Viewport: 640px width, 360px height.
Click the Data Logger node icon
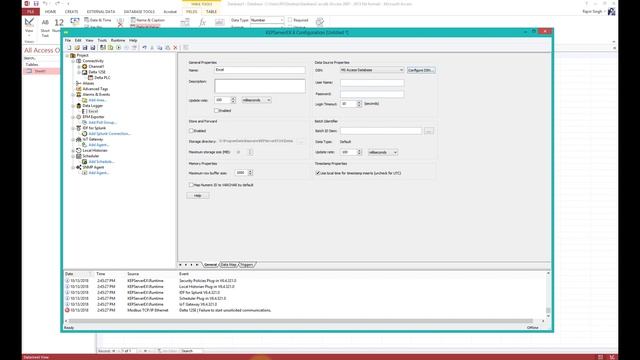tap(79, 106)
